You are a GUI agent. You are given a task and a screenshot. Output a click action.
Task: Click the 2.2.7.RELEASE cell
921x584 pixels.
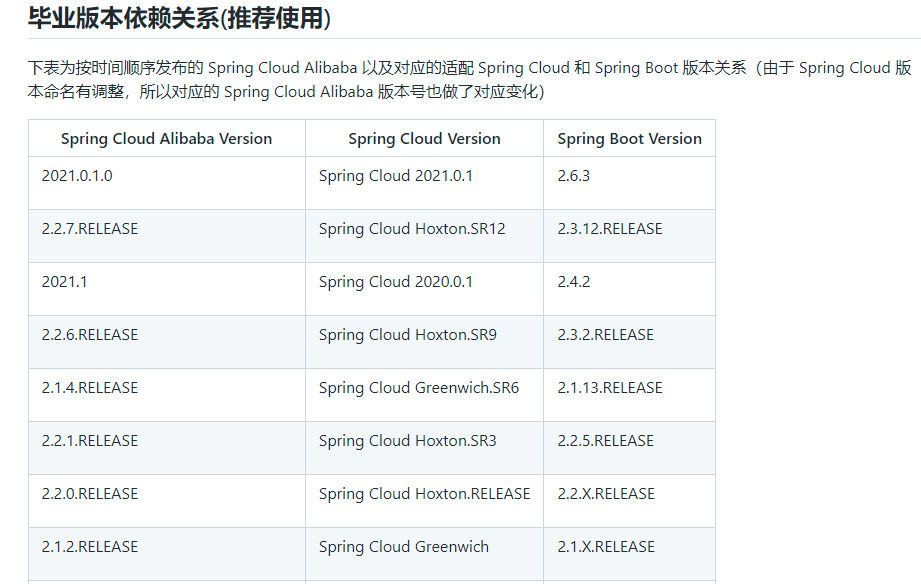pyautogui.click(x=90, y=229)
